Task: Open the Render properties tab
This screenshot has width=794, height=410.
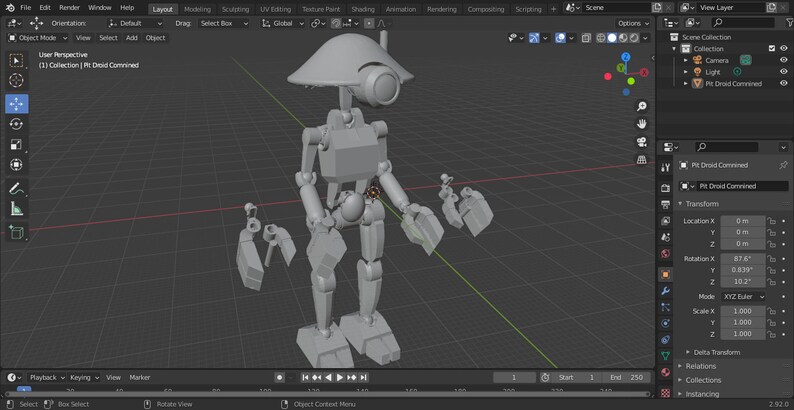Action: (665, 188)
